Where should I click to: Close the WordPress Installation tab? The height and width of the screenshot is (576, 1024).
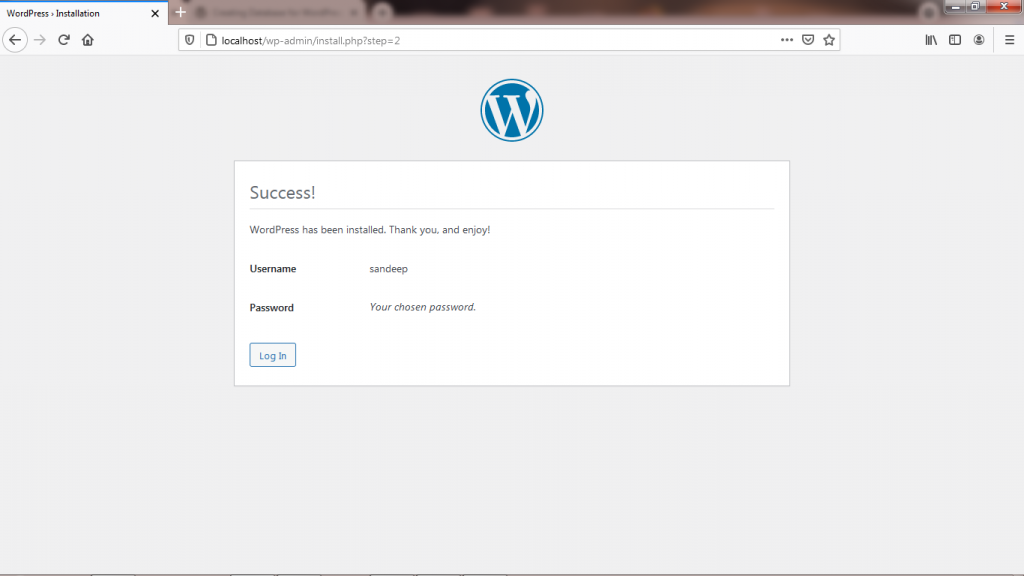(155, 13)
